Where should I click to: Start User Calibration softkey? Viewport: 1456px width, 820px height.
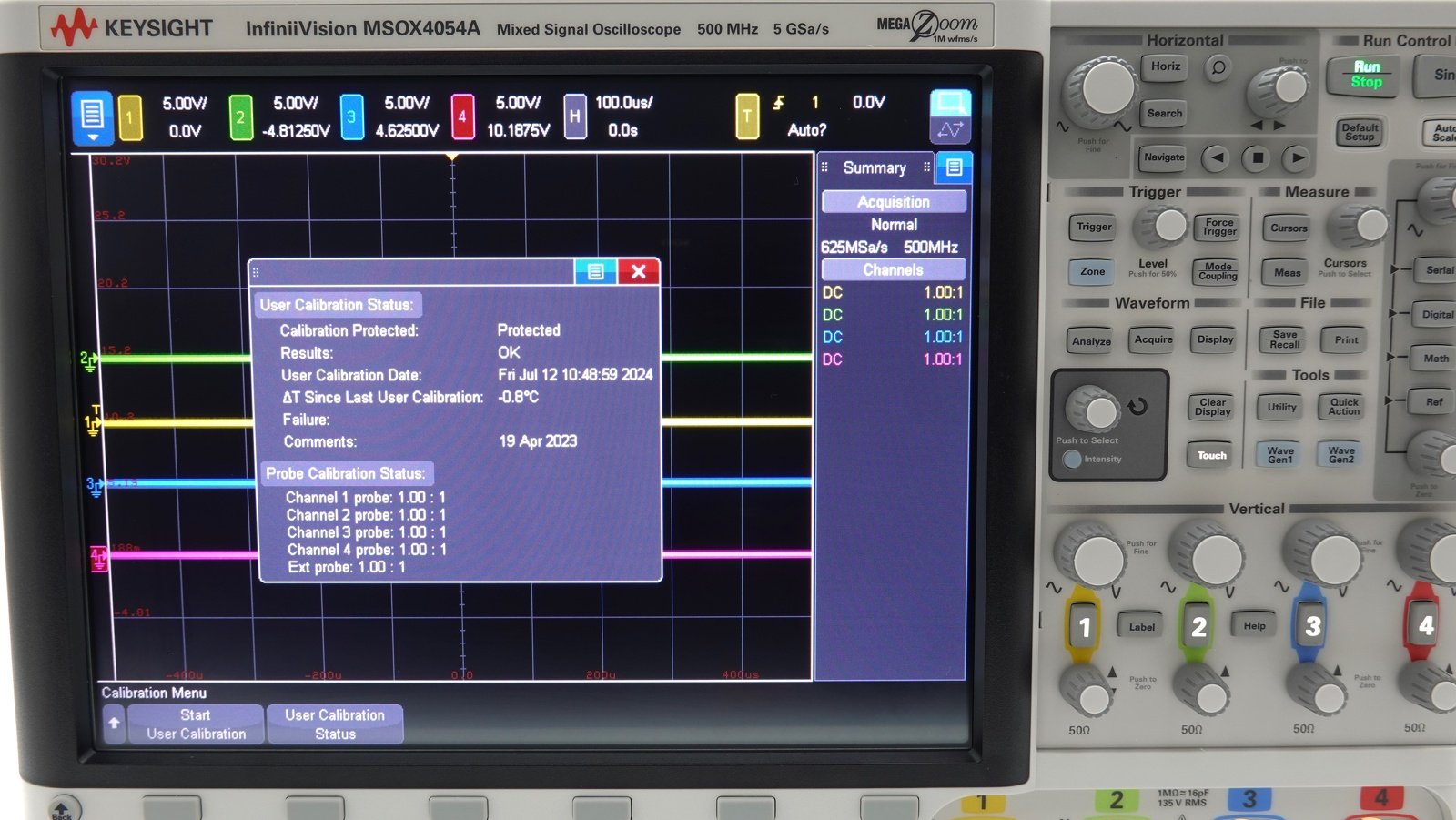click(x=197, y=724)
